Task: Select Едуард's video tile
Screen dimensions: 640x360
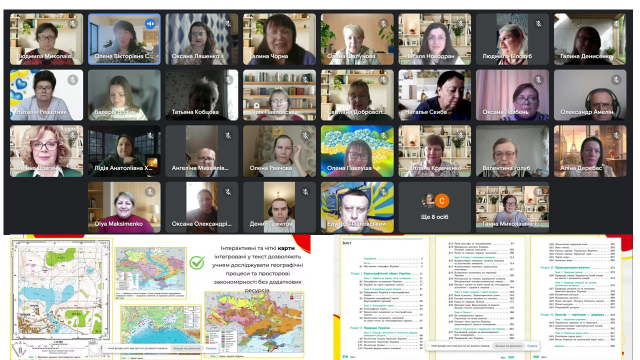Action: [357, 207]
